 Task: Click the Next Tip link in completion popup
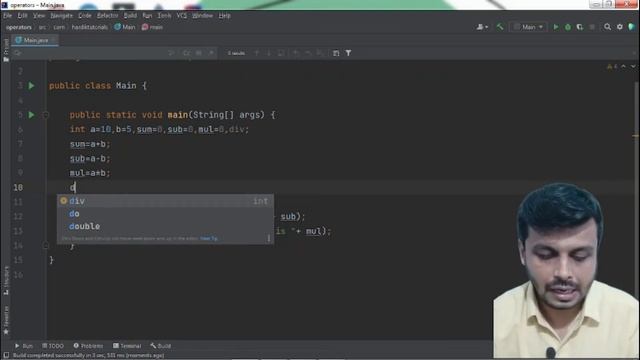click(x=209, y=238)
